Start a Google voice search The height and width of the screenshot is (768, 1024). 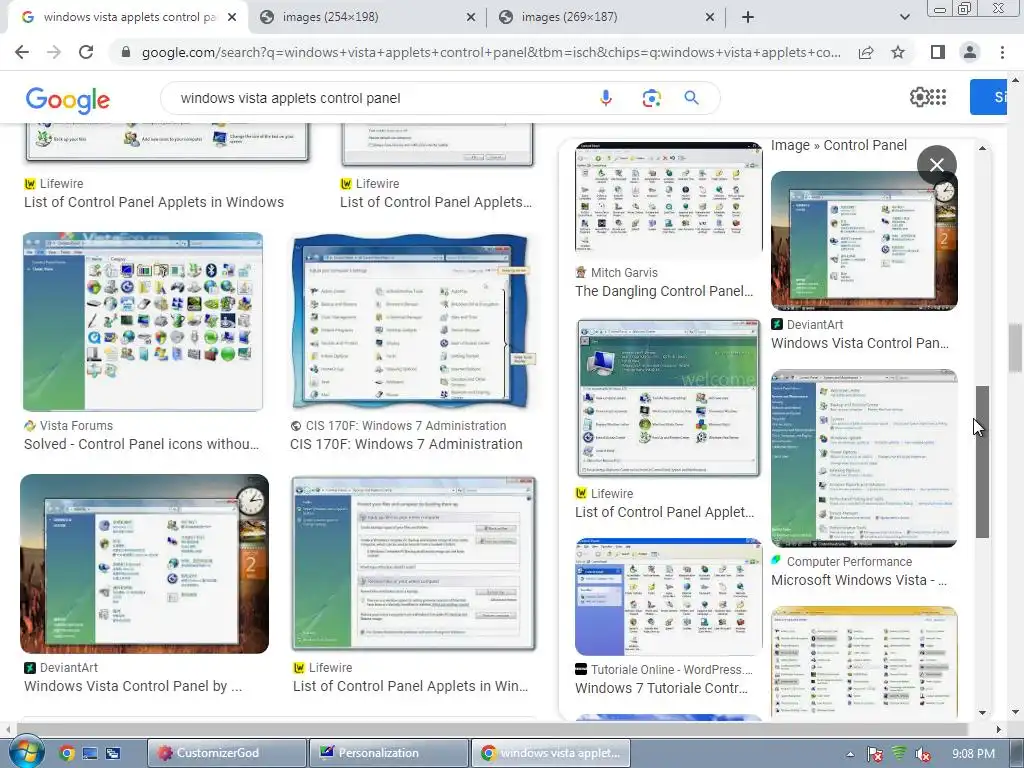pos(605,98)
